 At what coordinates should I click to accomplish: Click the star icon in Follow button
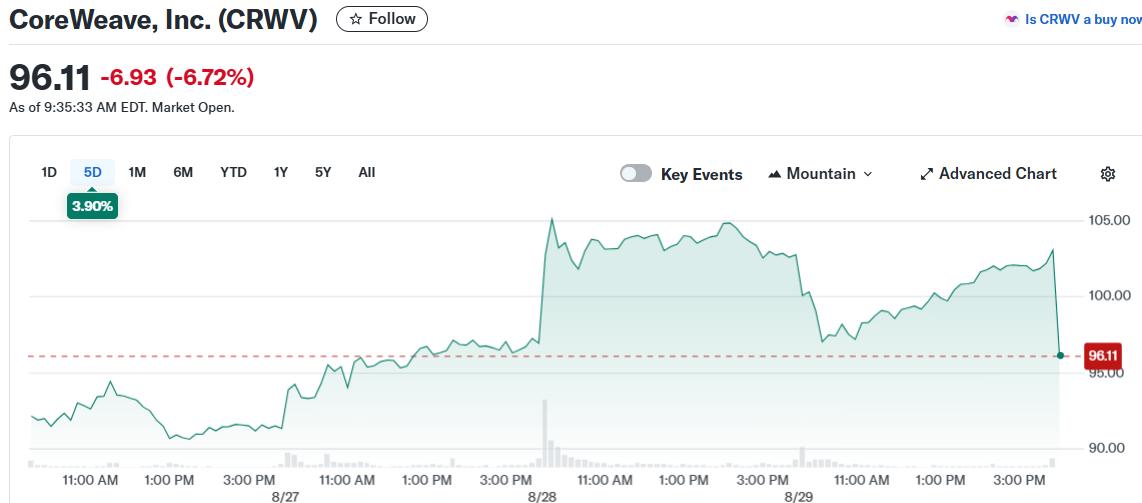355,20
